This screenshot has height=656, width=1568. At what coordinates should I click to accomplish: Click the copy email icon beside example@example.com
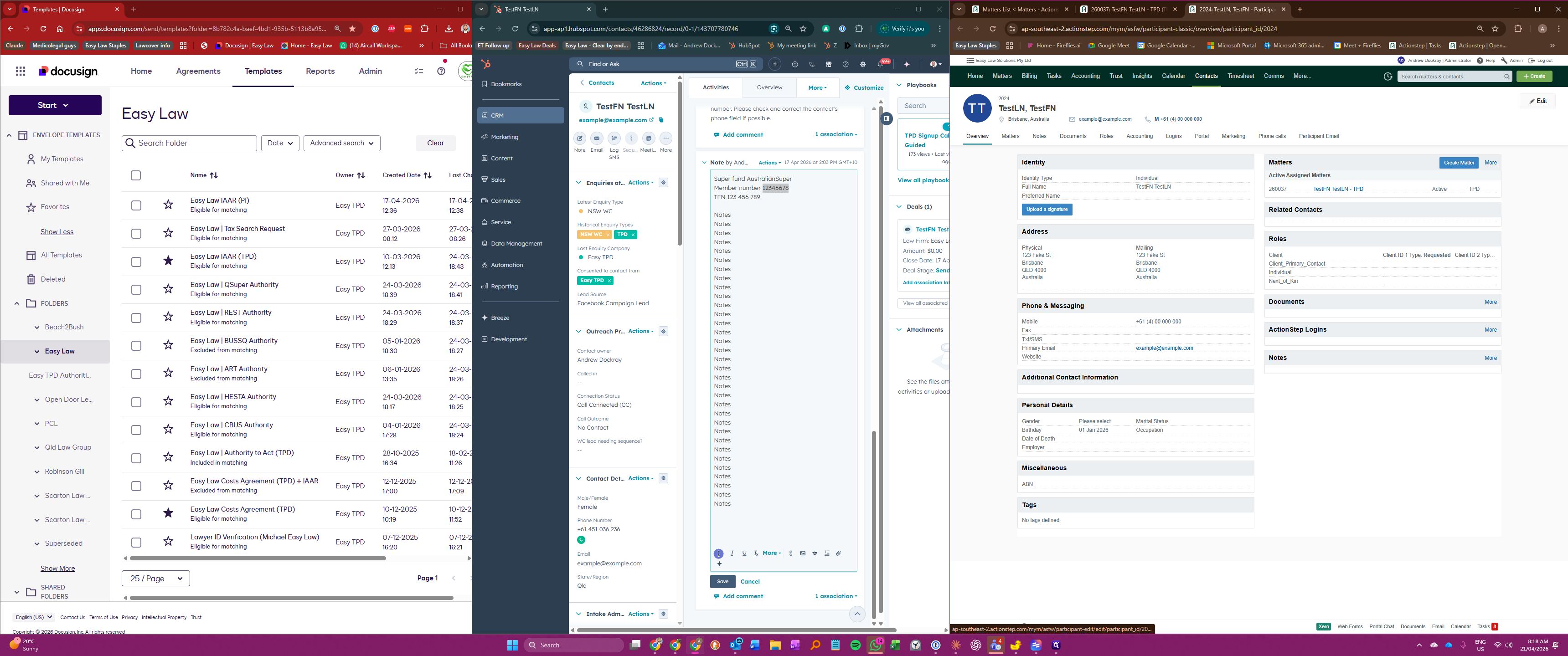[x=661, y=120]
